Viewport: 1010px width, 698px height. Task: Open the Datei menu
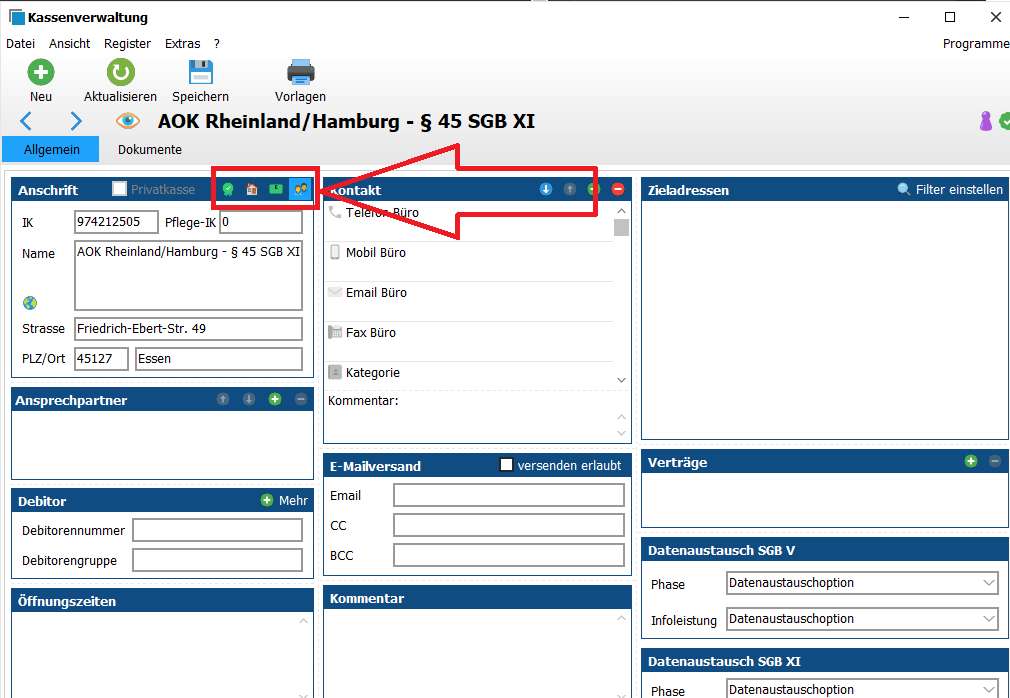[x=20, y=44]
